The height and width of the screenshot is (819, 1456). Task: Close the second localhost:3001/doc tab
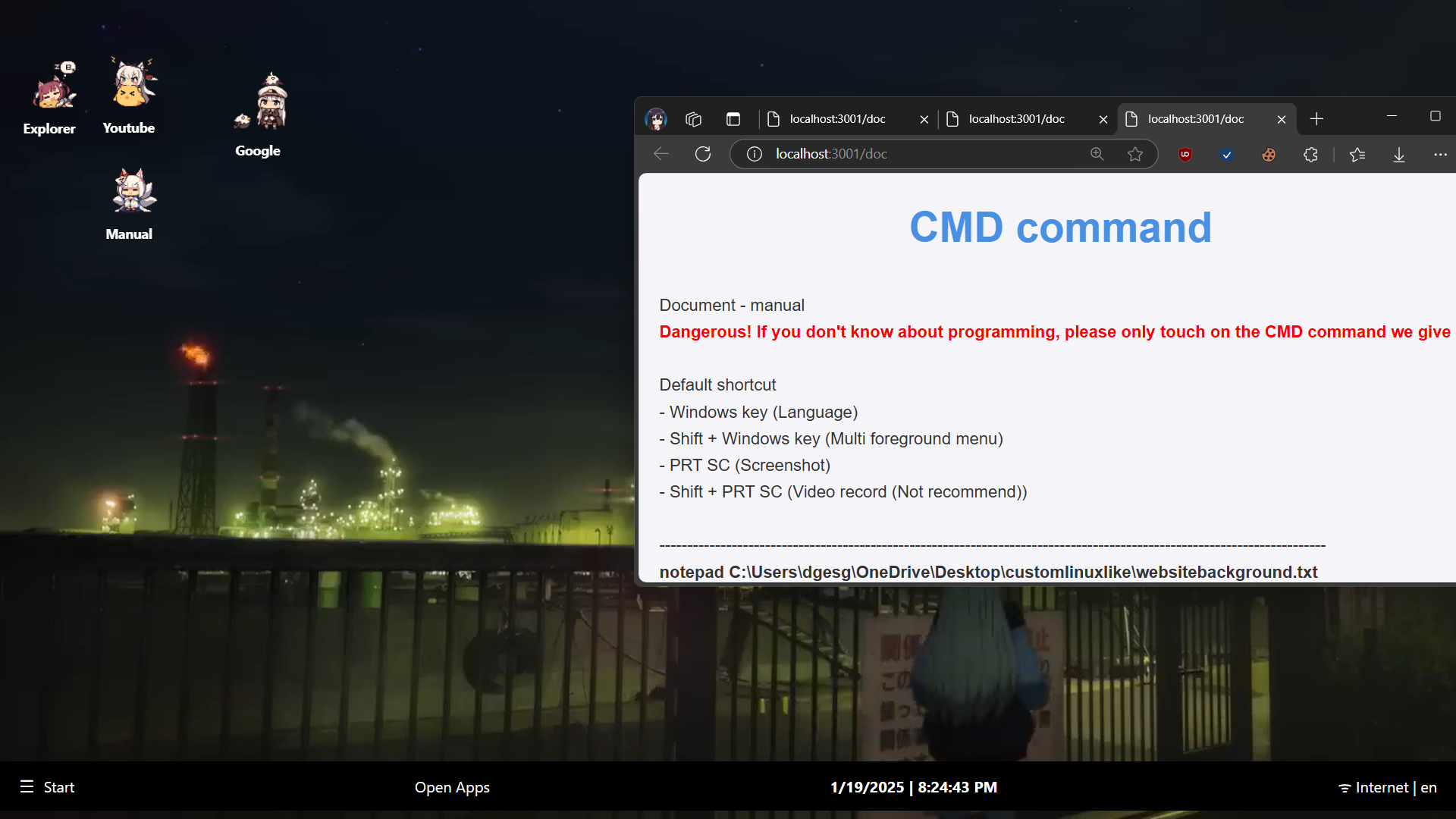point(1103,119)
